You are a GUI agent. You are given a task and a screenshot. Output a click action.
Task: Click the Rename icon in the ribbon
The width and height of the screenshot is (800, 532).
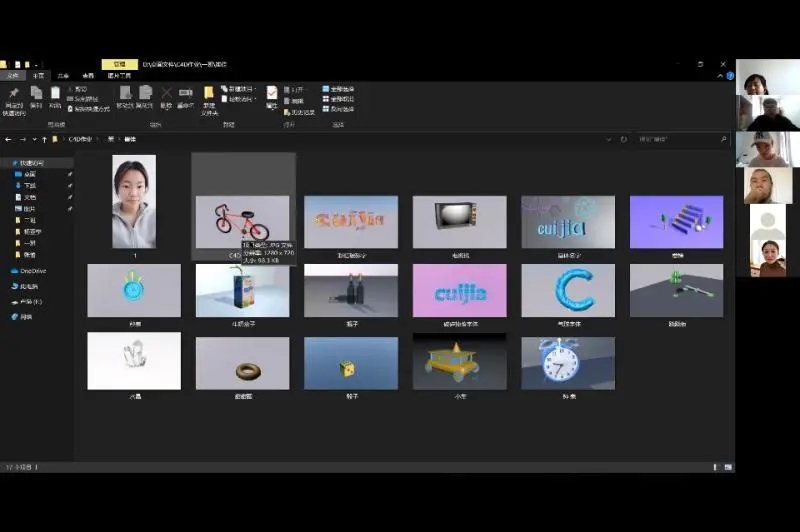click(185, 94)
